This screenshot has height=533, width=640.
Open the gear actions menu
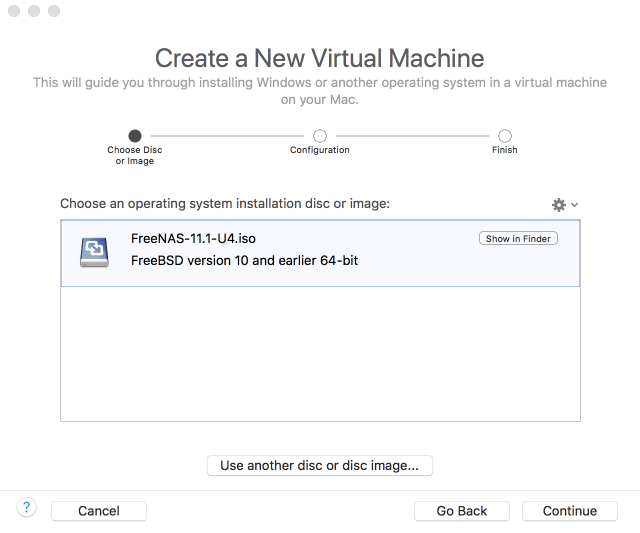pos(564,204)
